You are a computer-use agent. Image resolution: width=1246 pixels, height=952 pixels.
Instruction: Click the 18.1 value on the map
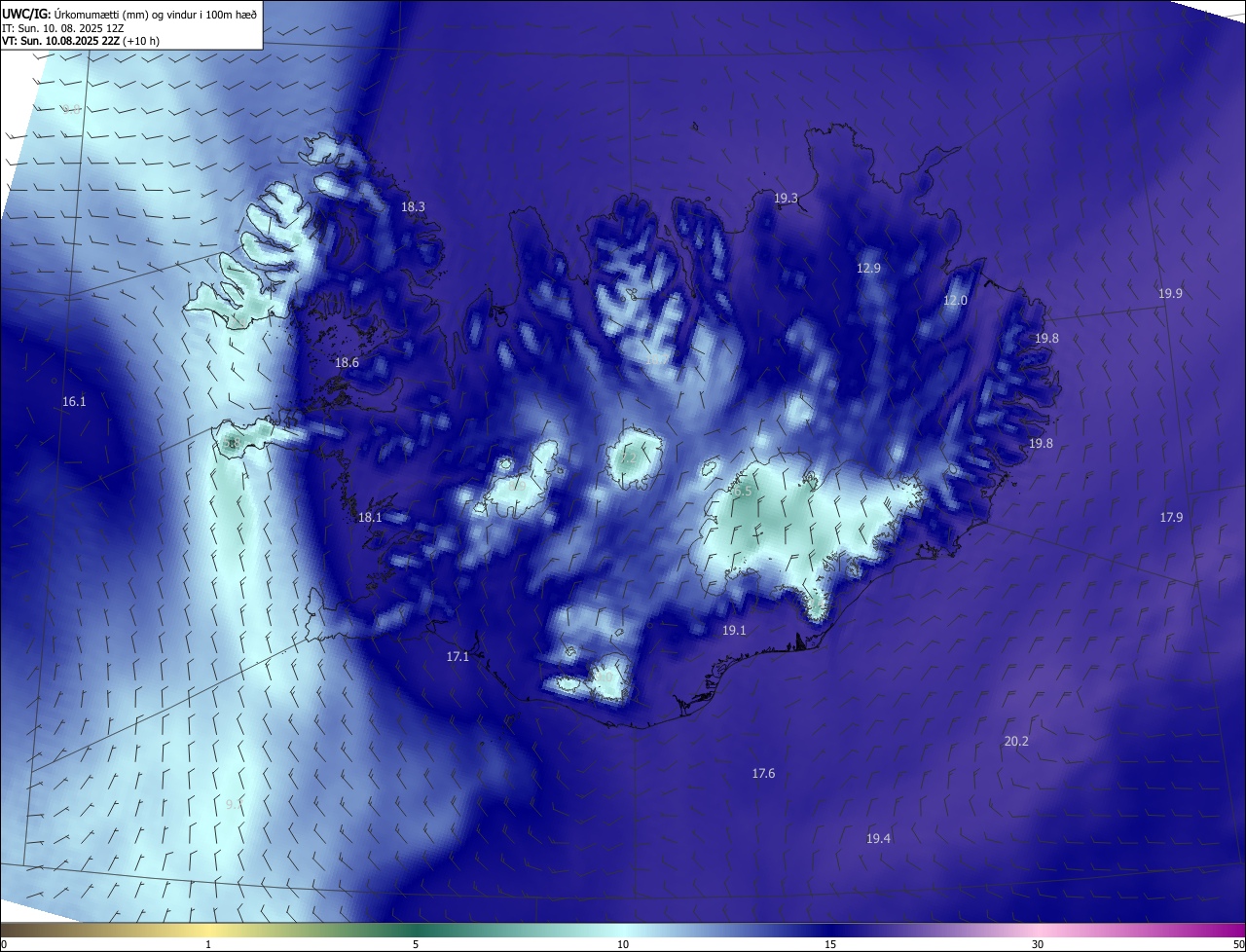coord(370,518)
